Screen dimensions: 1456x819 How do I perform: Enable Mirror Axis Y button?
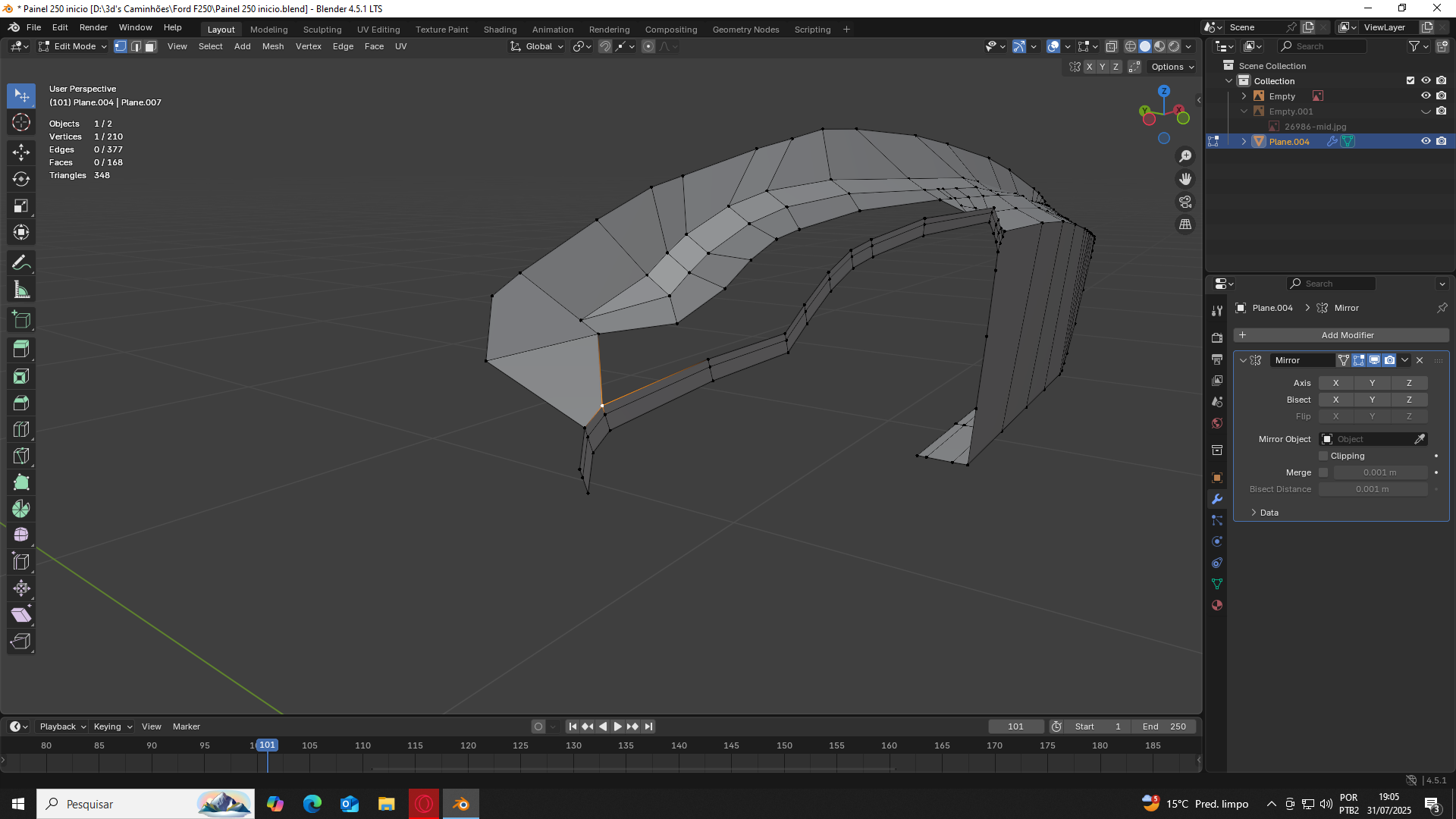click(x=1371, y=383)
